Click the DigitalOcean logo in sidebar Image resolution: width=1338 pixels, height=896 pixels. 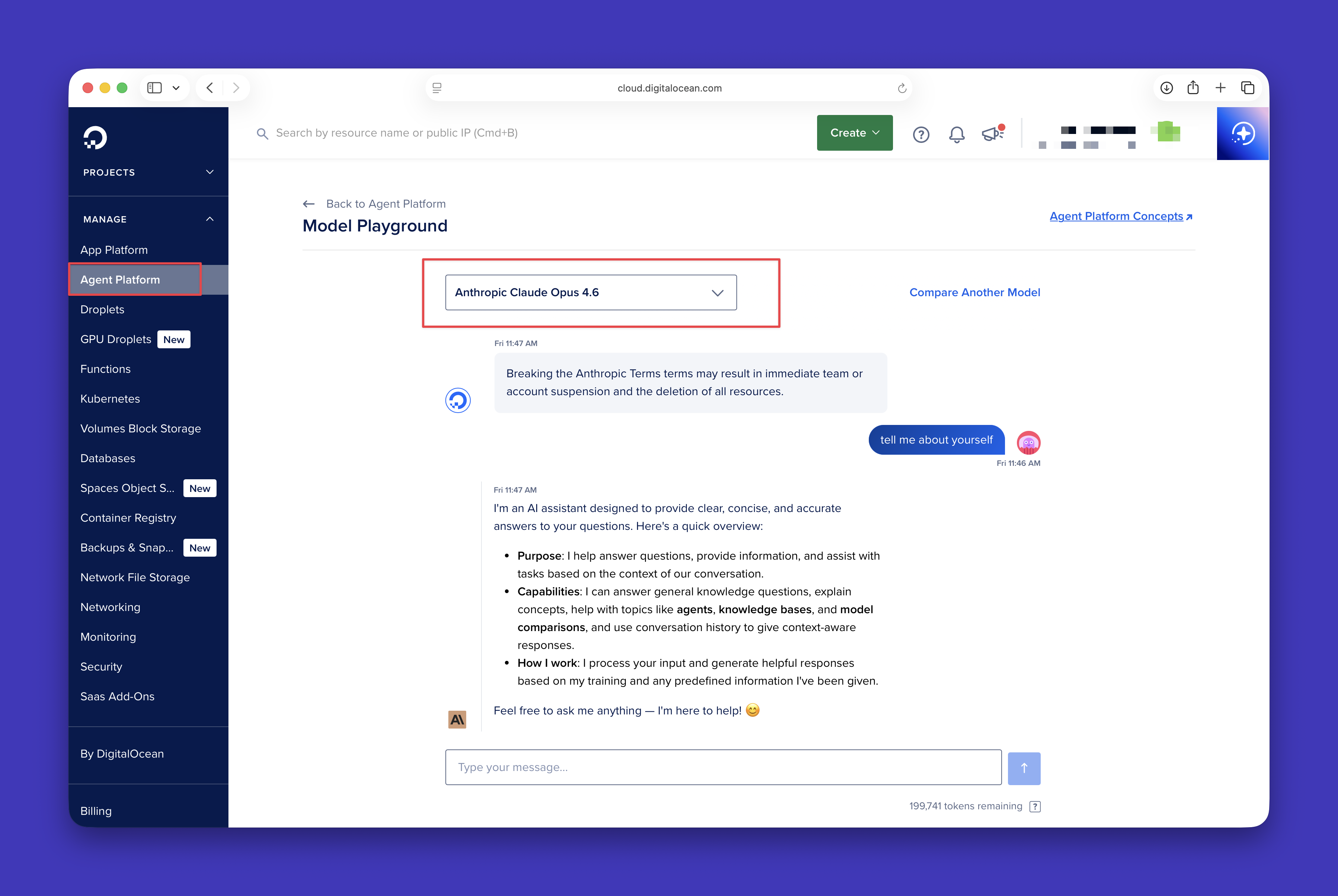pos(95,138)
